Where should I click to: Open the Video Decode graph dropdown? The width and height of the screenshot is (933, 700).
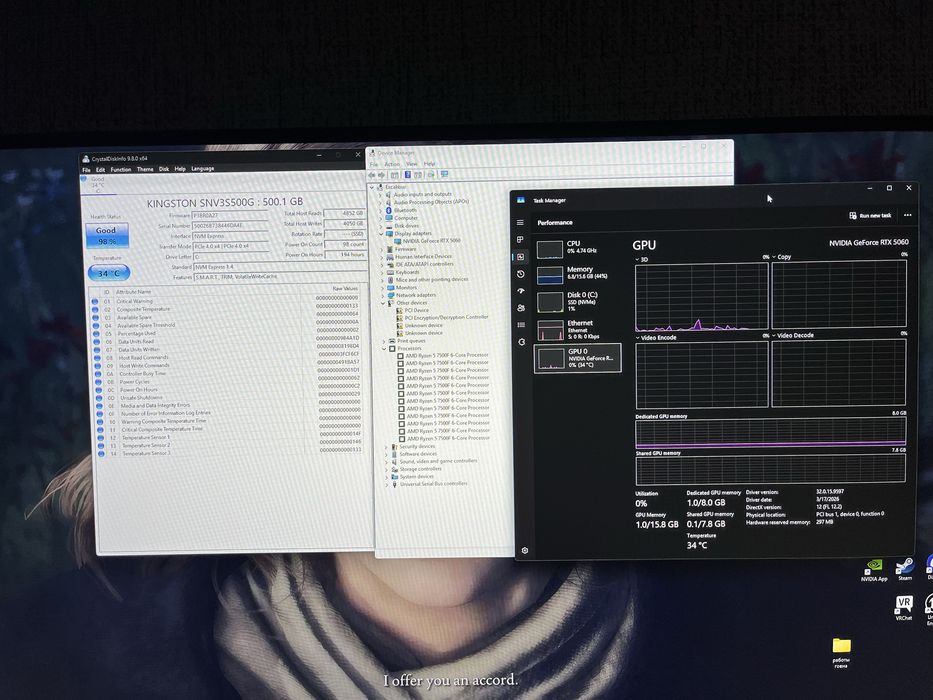(793, 335)
